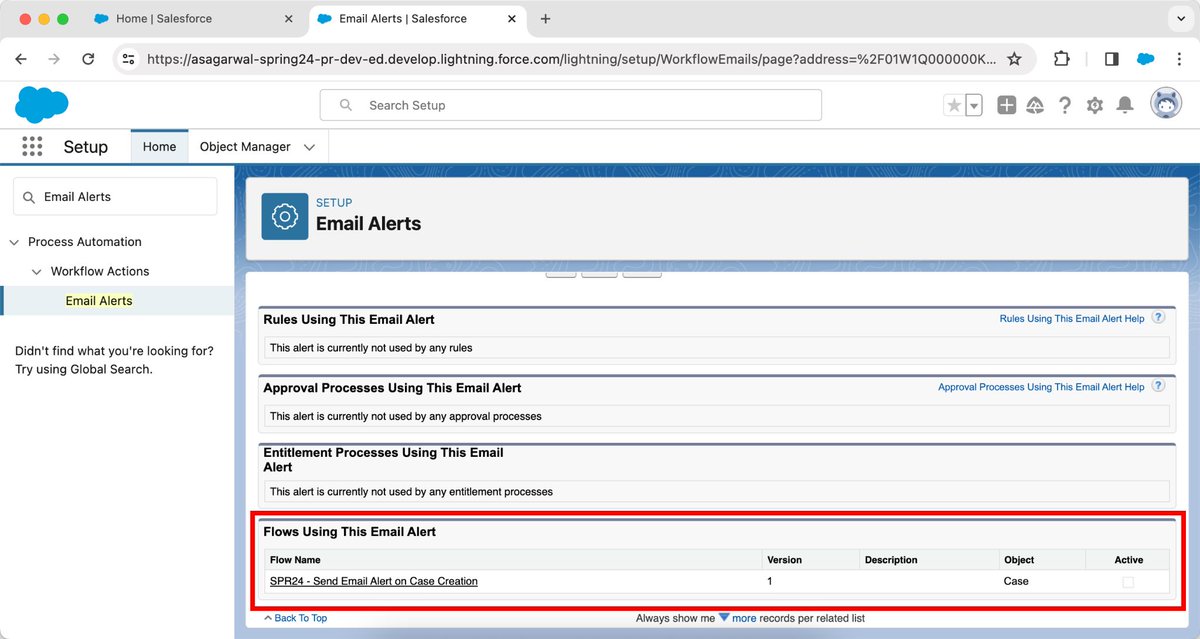Click the browser back arrow
Viewport: 1200px width, 639px height.
[21, 59]
